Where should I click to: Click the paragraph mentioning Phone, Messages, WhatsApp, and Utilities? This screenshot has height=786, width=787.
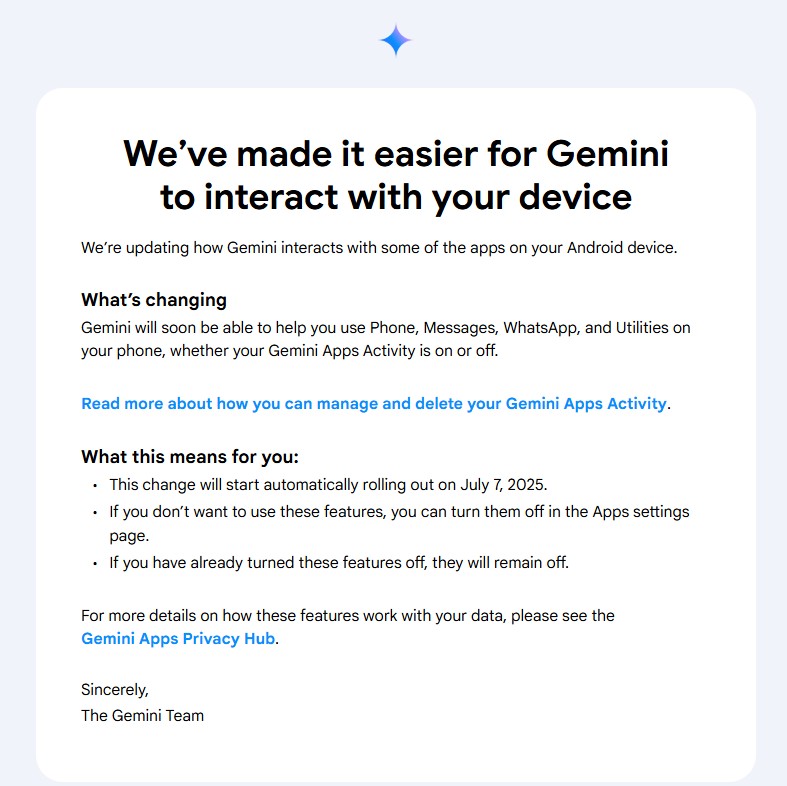(x=385, y=339)
